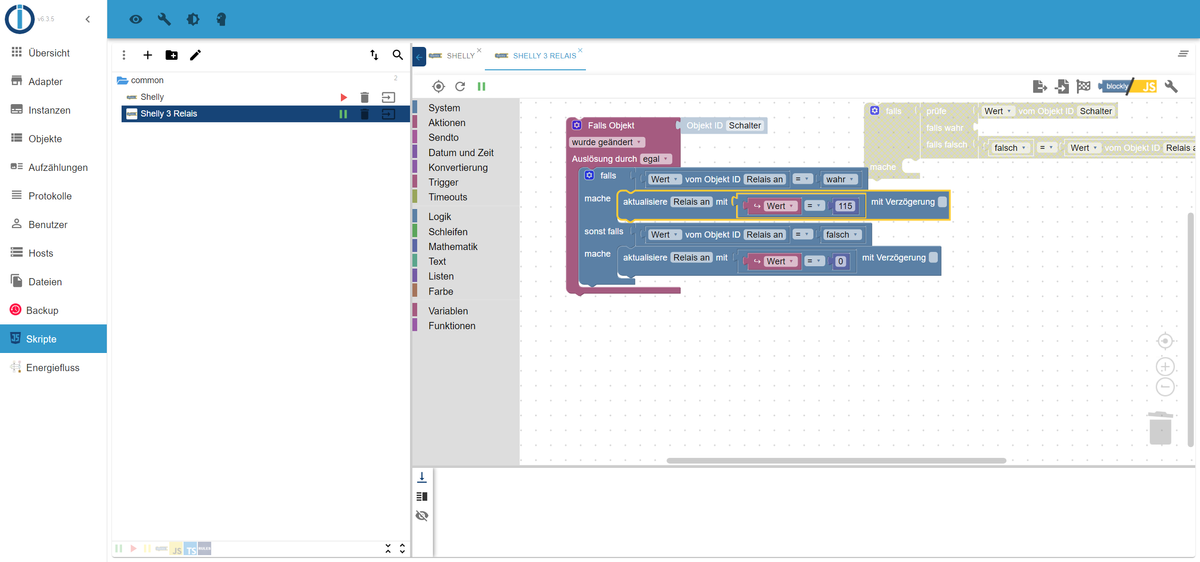The width and height of the screenshot is (1200, 562).
Task: Open Energiefluss in the left sidebar
Action: click(x=53, y=367)
